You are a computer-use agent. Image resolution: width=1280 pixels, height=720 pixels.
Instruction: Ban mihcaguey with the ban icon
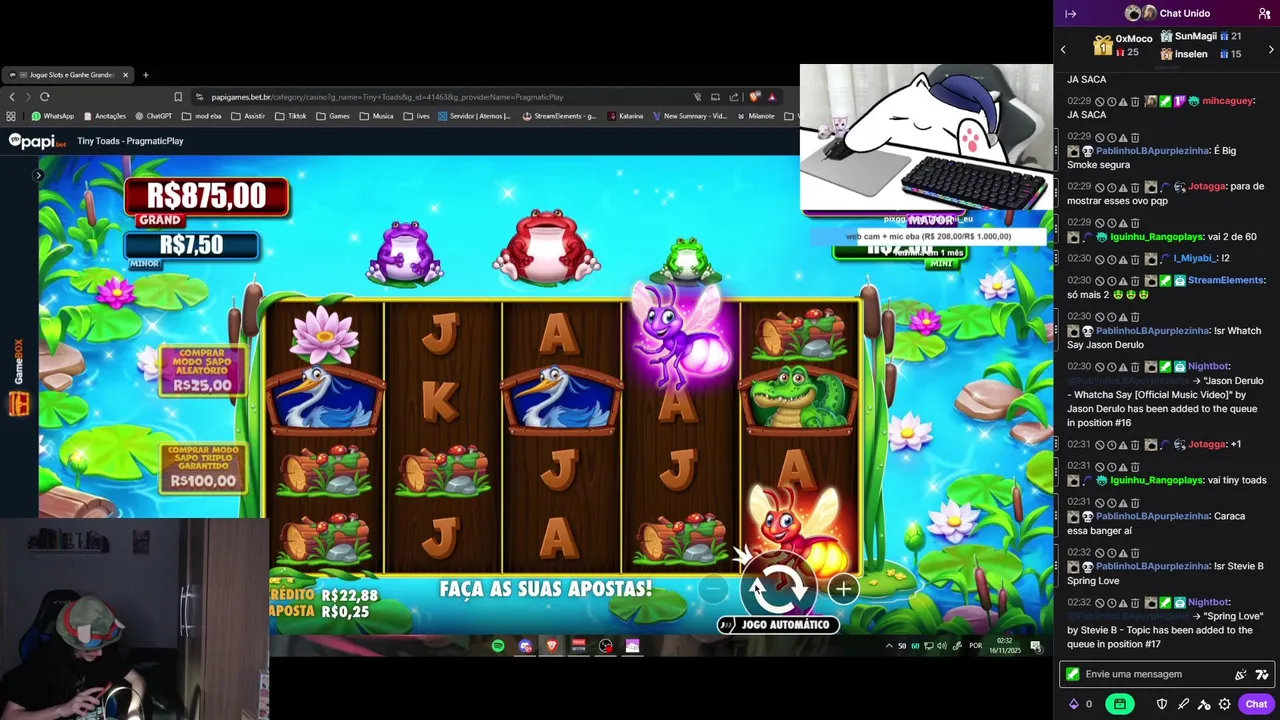pyautogui.click(x=1099, y=101)
